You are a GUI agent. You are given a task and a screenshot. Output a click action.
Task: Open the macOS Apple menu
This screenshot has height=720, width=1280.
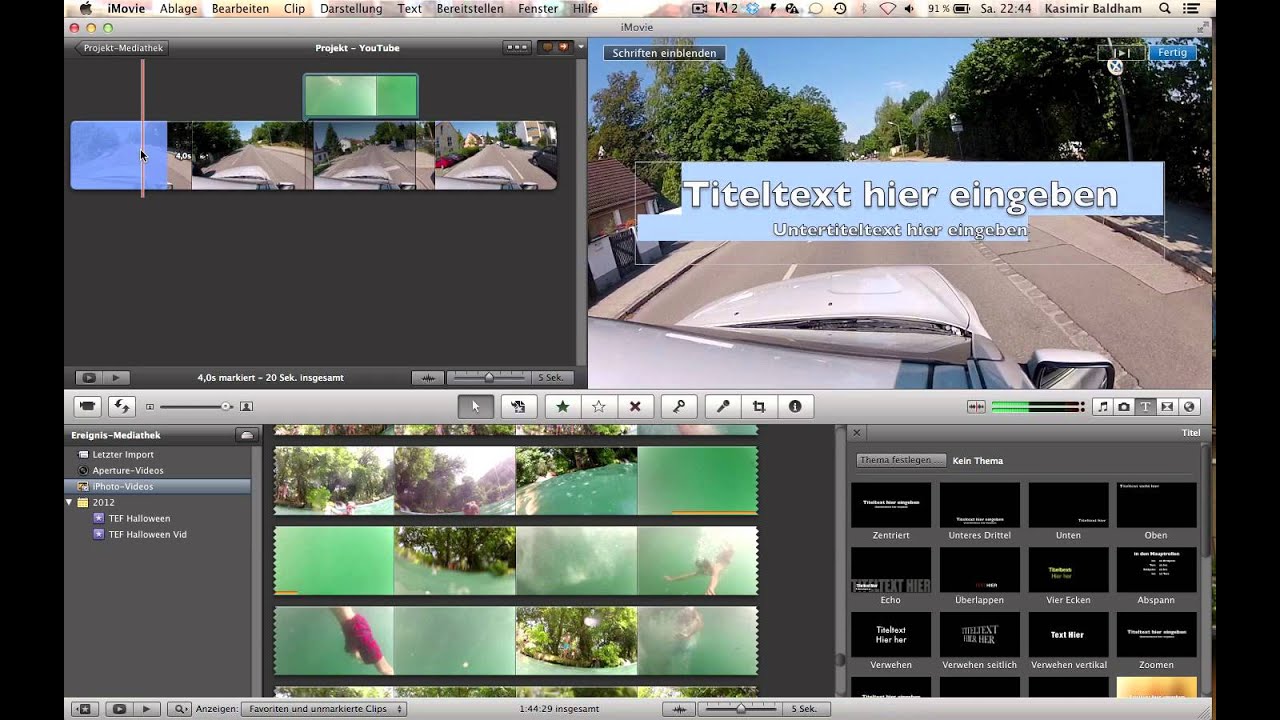pos(86,8)
